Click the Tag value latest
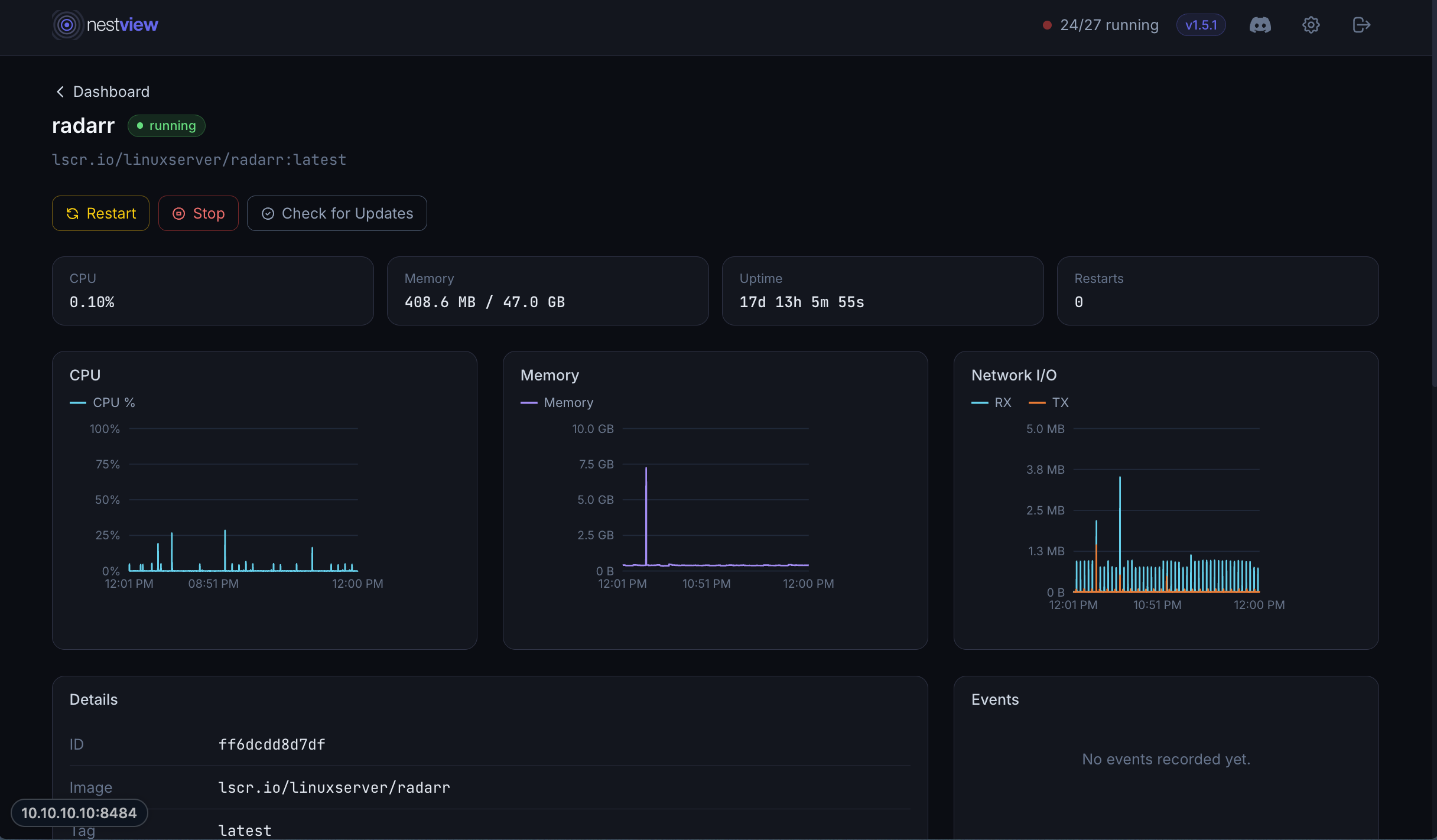The height and width of the screenshot is (840, 1437). pos(245,831)
